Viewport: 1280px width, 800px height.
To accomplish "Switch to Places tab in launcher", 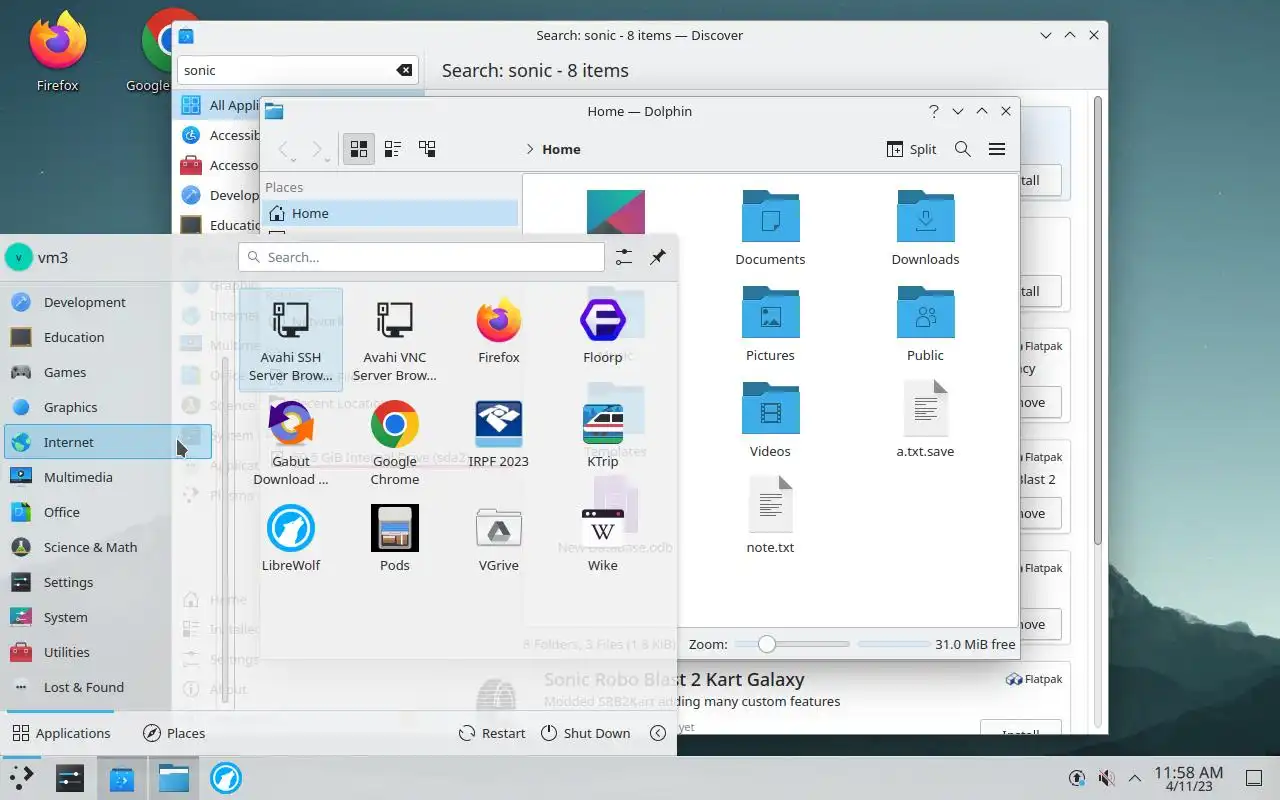I will coord(174,733).
